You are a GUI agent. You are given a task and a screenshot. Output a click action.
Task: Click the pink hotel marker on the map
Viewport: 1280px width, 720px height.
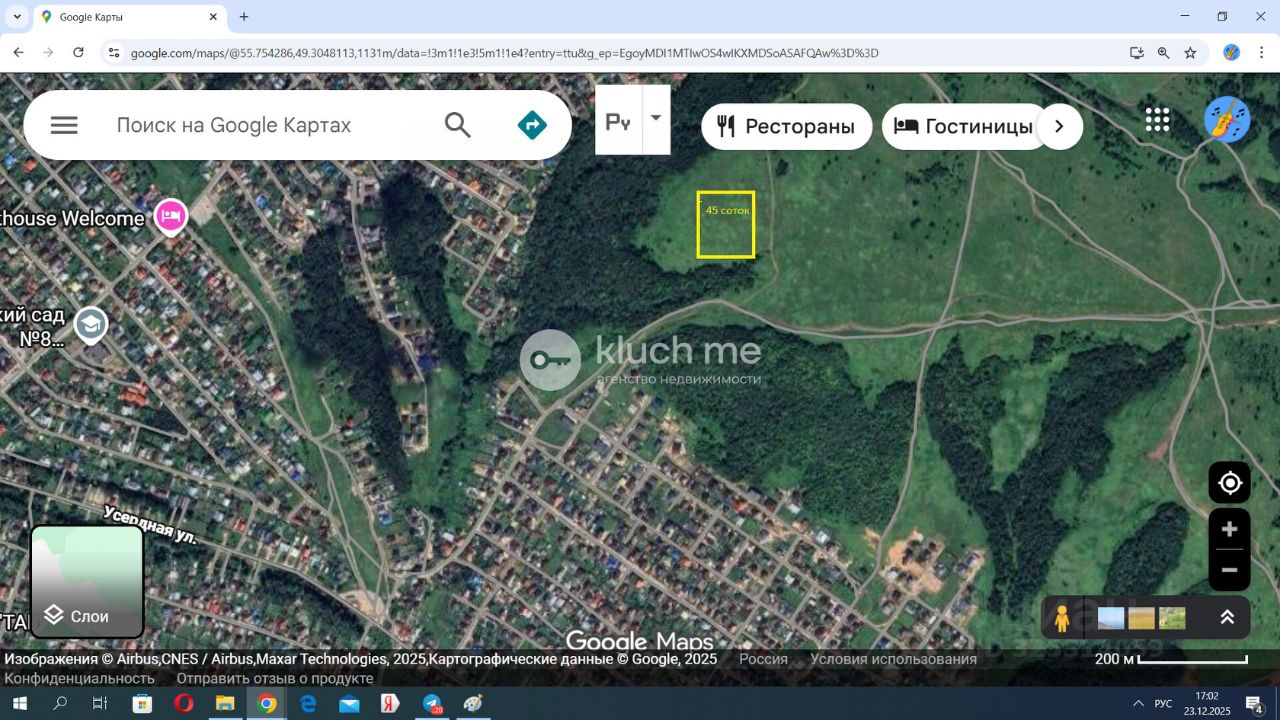(x=171, y=216)
